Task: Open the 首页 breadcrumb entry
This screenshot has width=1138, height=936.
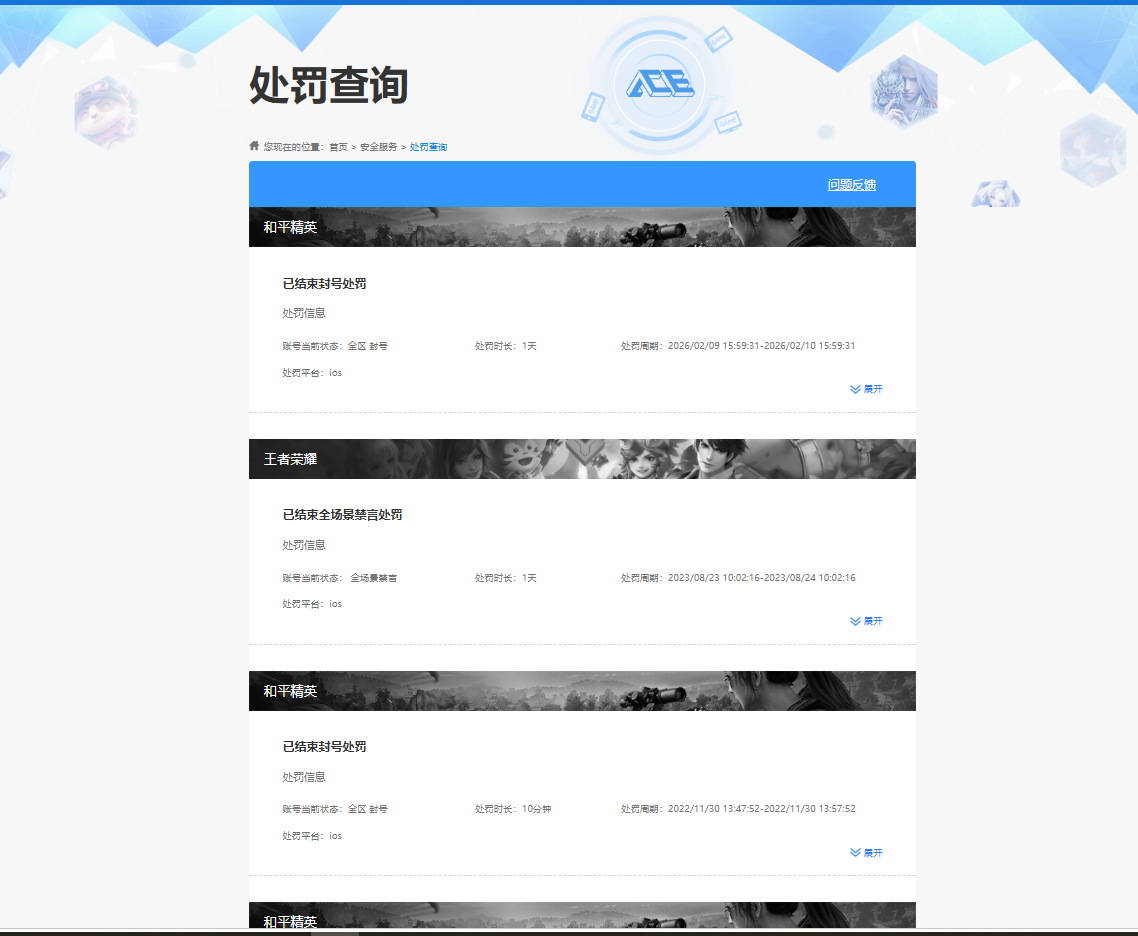Action: click(x=339, y=146)
